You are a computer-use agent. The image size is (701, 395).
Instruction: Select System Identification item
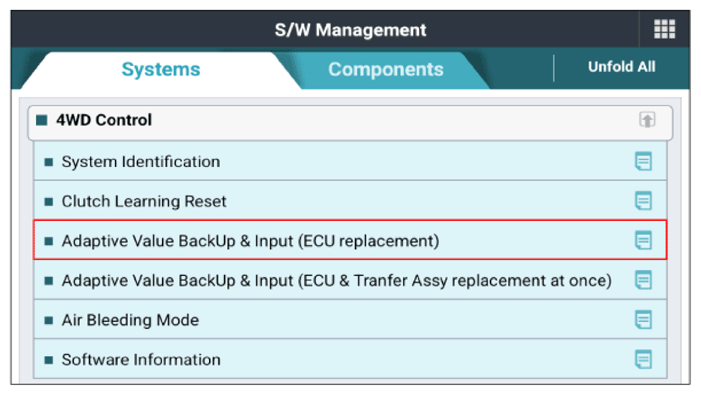click(x=350, y=161)
